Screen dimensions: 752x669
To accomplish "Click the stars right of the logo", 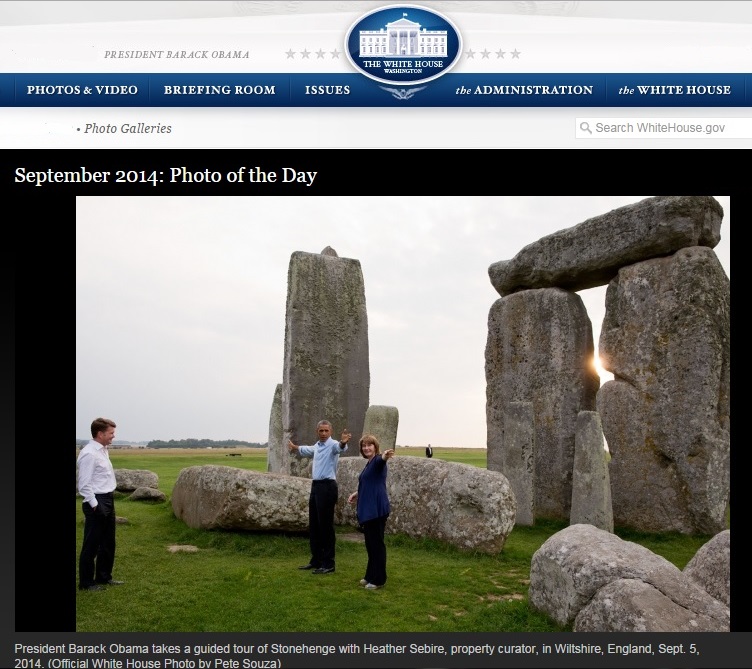I will click(x=493, y=54).
